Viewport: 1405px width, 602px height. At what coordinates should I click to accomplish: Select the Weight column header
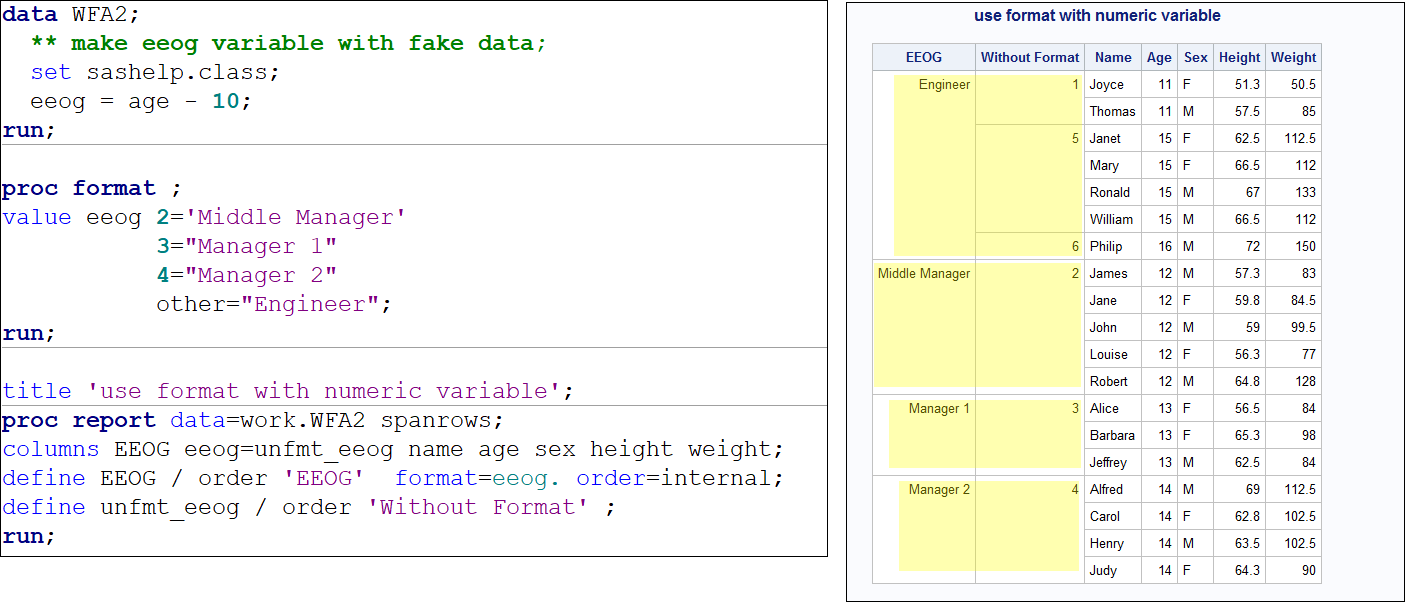pos(1294,57)
